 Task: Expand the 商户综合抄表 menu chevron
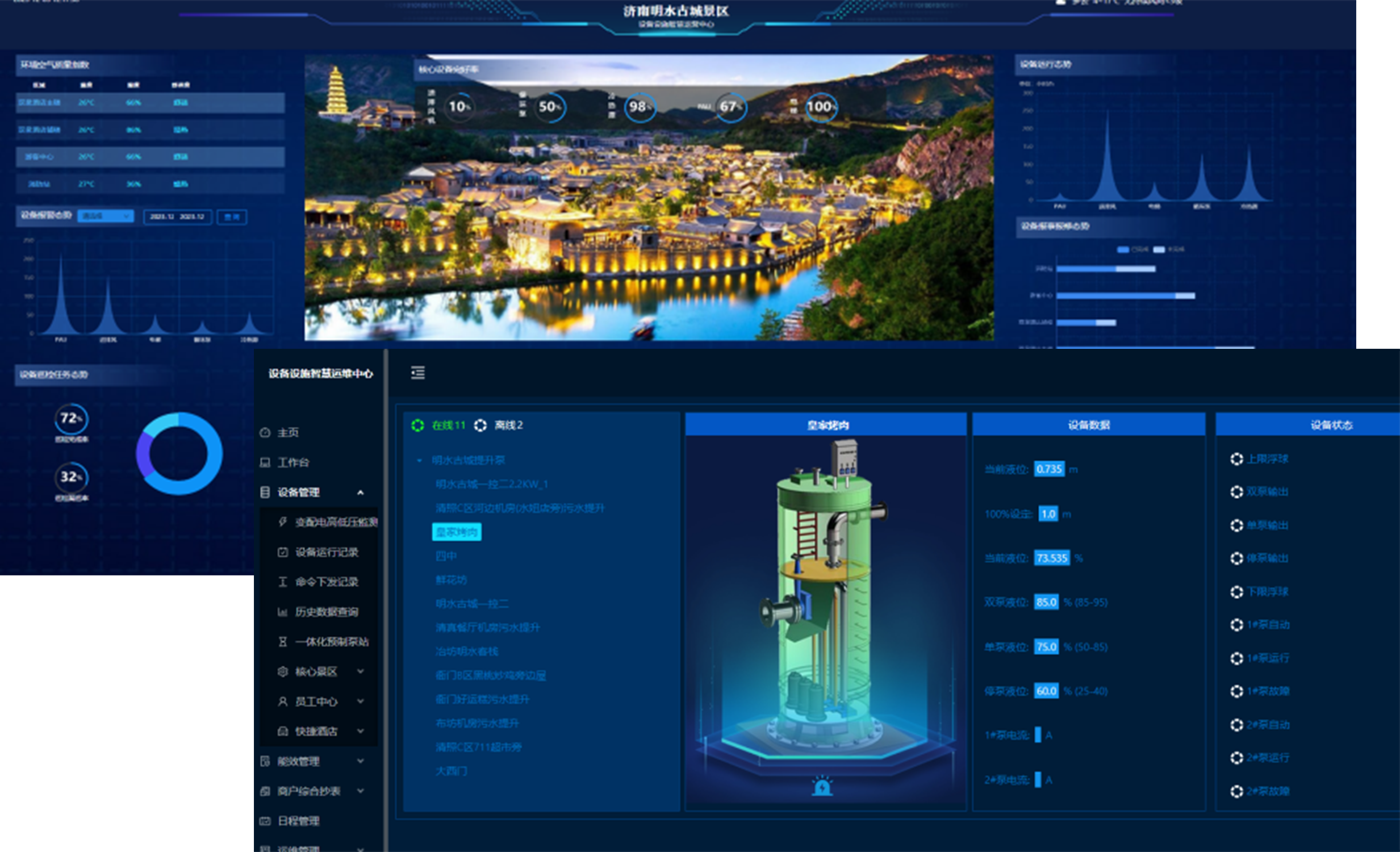[x=360, y=791]
